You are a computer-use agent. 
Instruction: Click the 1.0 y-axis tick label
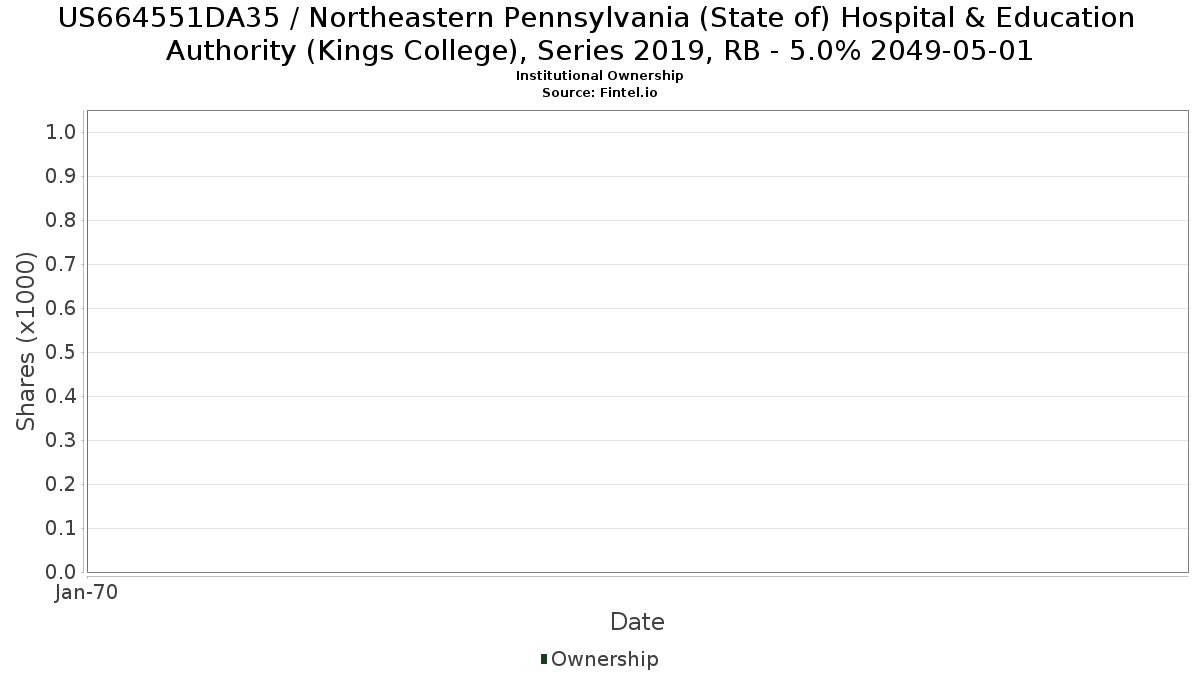(x=61, y=132)
